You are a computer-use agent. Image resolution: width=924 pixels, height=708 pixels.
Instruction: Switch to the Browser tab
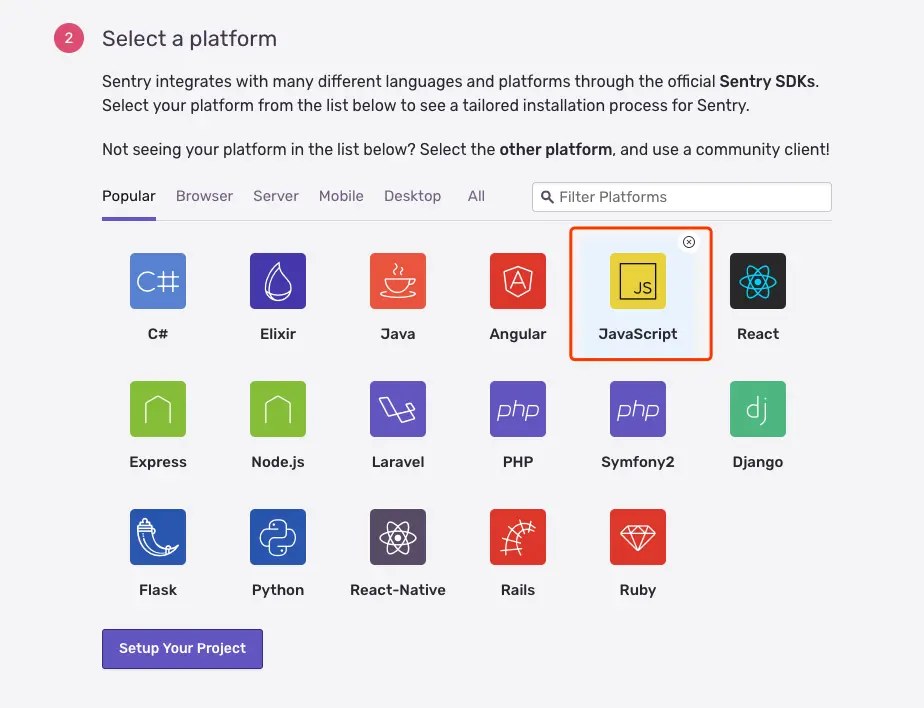pos(204,196)
